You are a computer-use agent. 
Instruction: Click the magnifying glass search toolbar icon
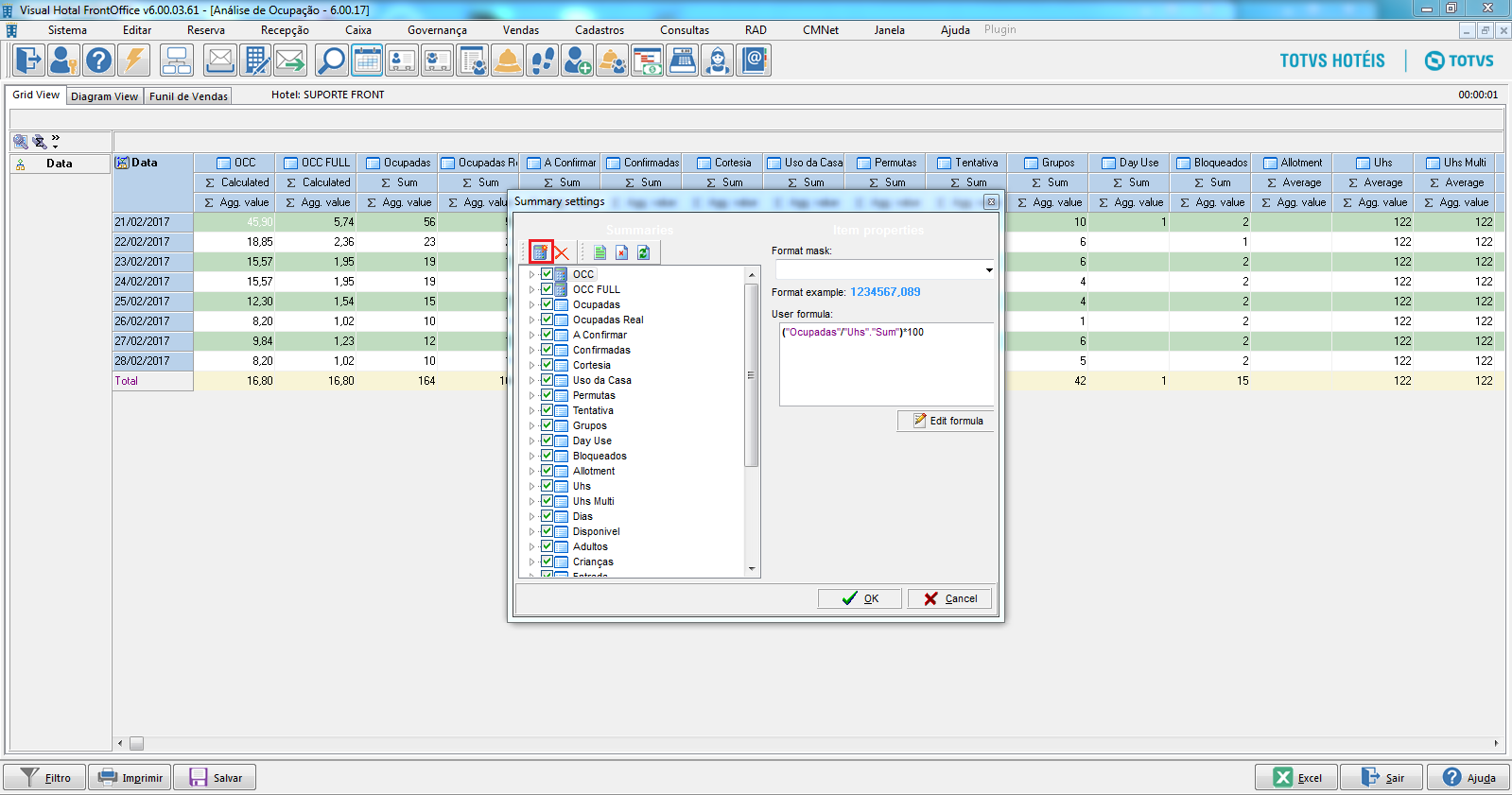(x=332, y=60)
